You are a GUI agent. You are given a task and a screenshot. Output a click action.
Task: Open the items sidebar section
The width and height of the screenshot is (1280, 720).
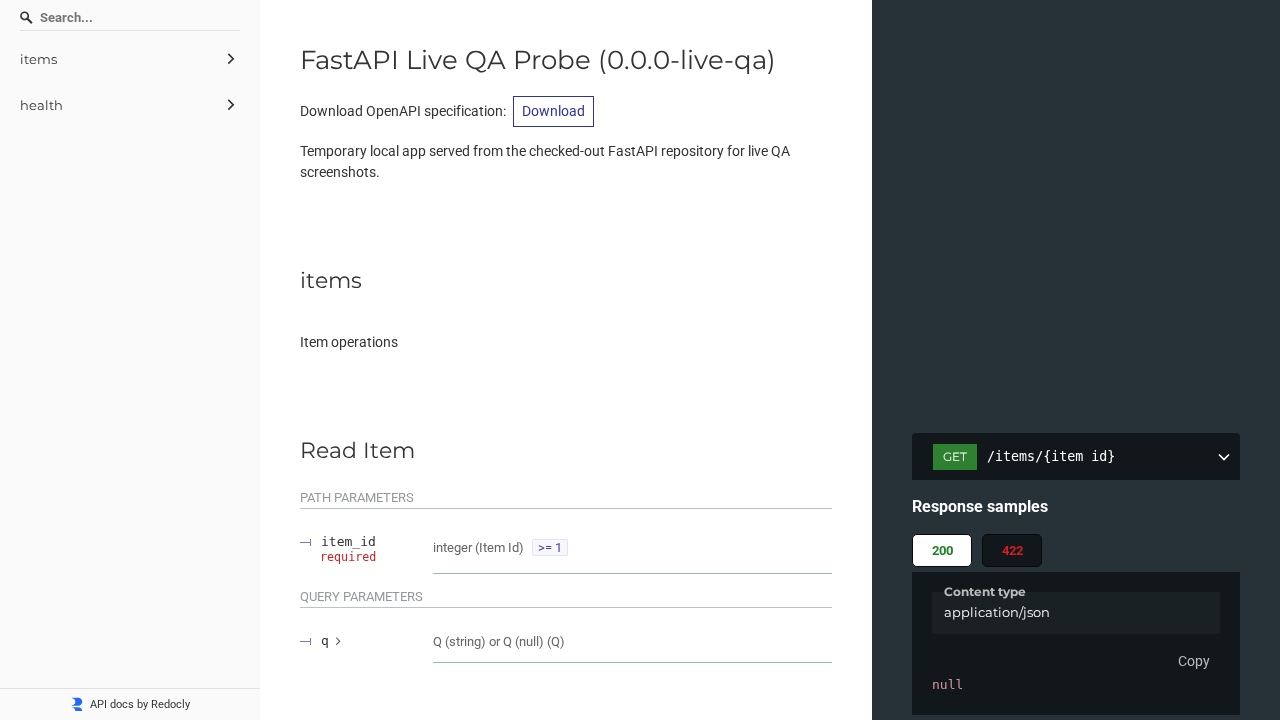[130, 59]
